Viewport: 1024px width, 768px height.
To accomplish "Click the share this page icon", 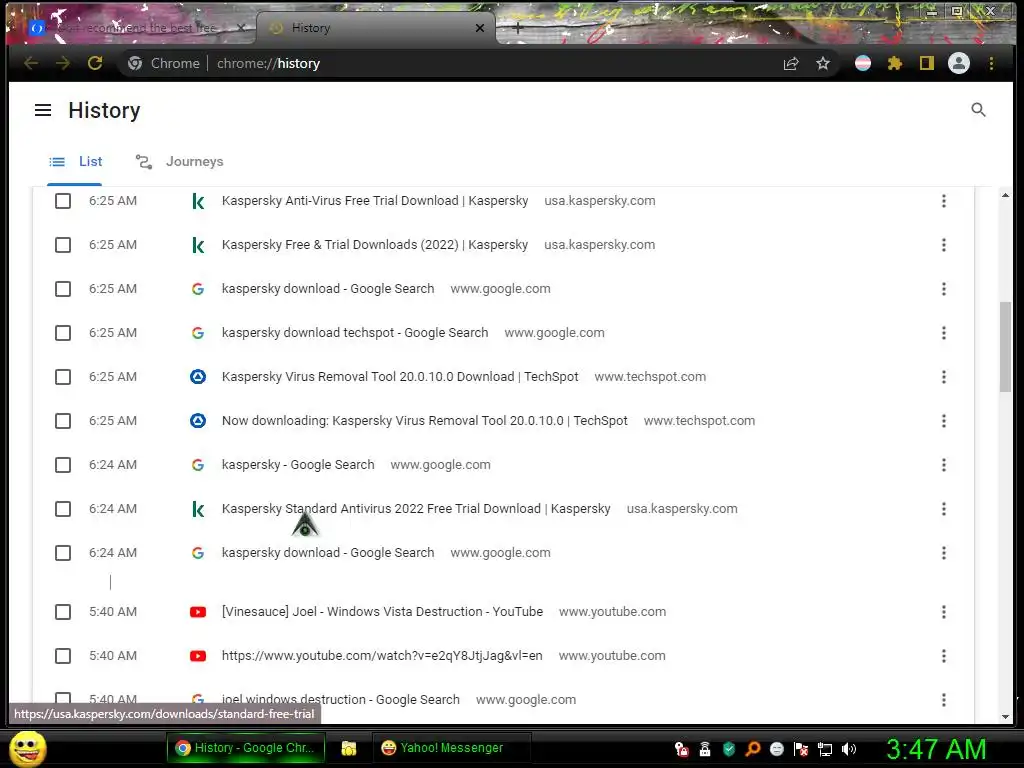I will [791, 63].
